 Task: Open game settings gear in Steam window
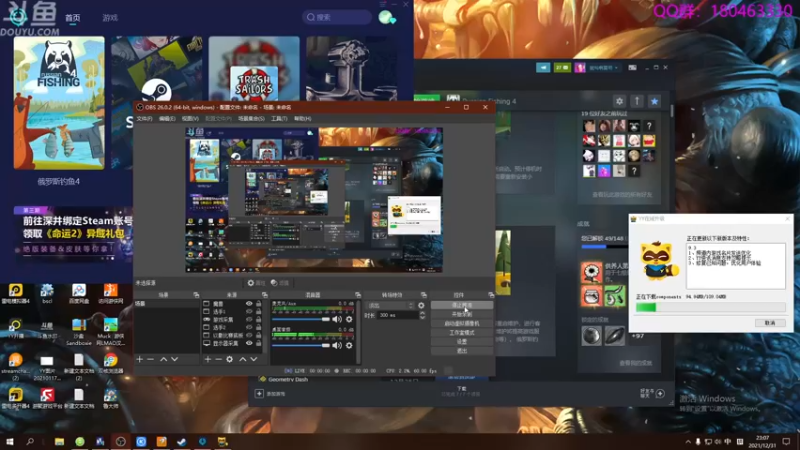click(619, 101)
